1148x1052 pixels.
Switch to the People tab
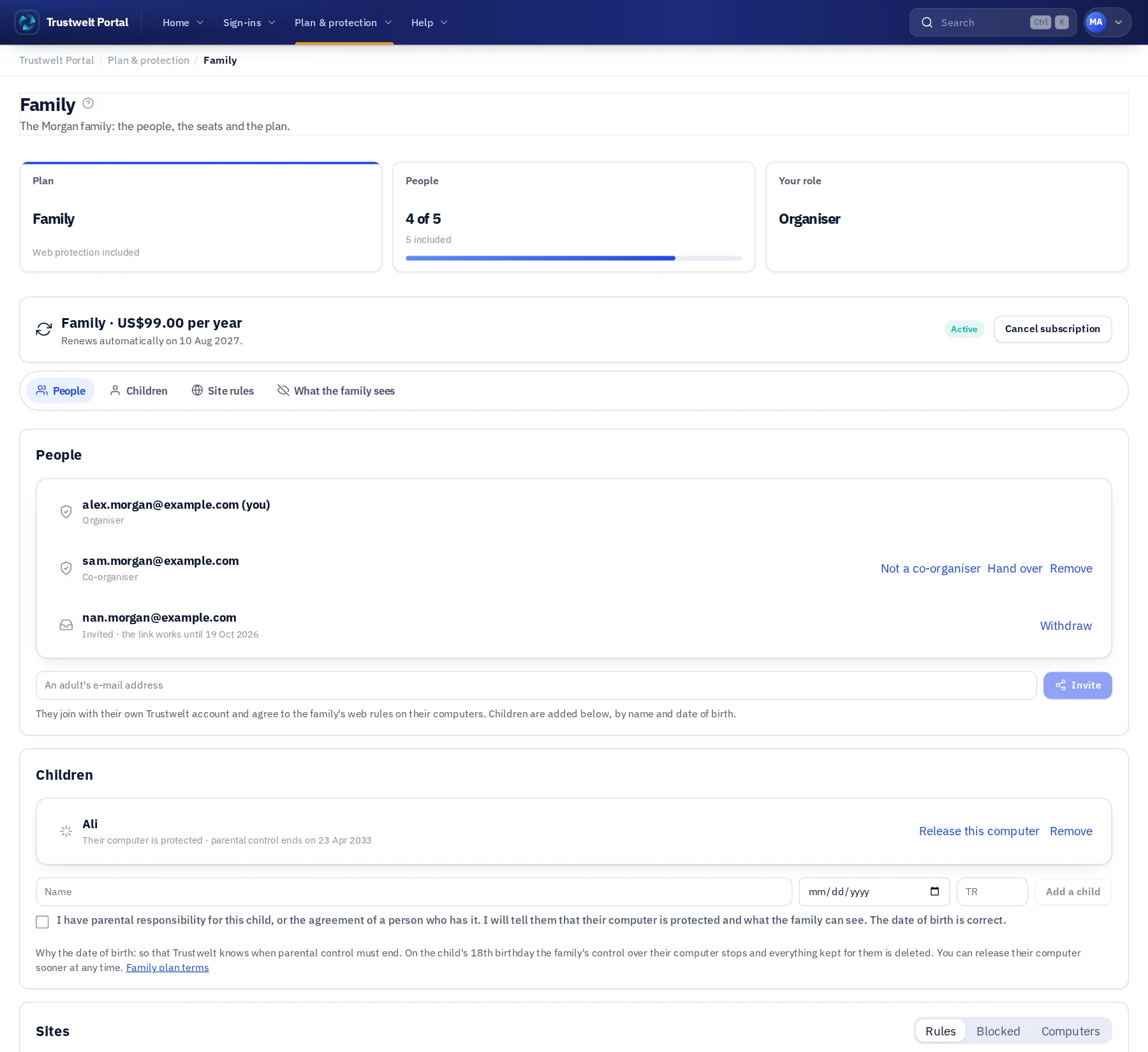coord(61,391)
